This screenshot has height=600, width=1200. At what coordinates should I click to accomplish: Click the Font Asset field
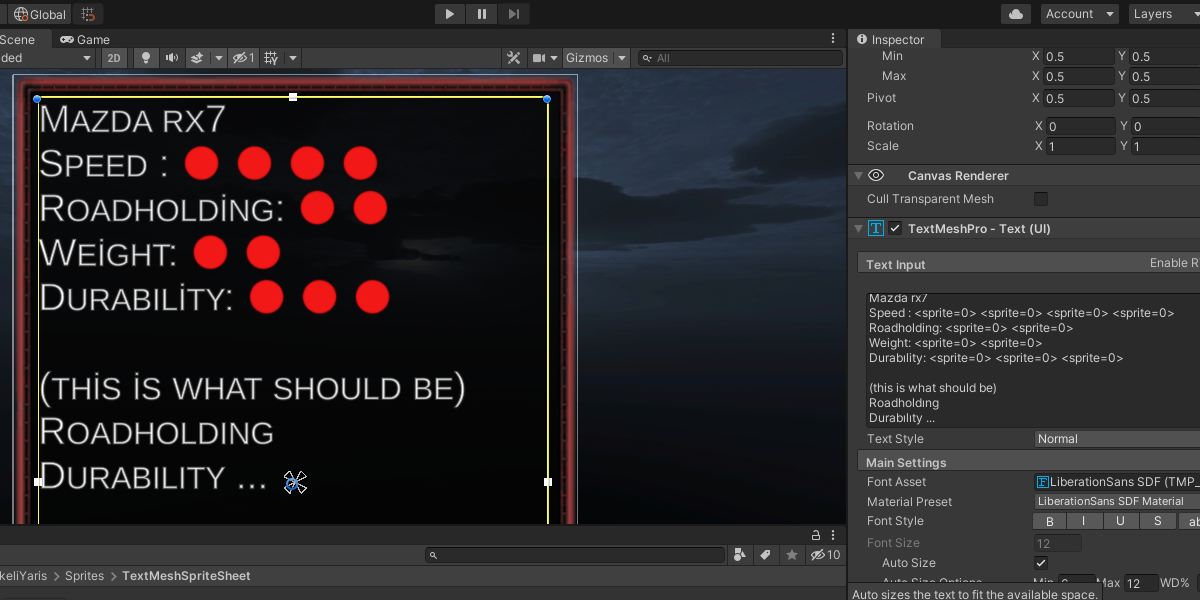(x=1117, y=482)
